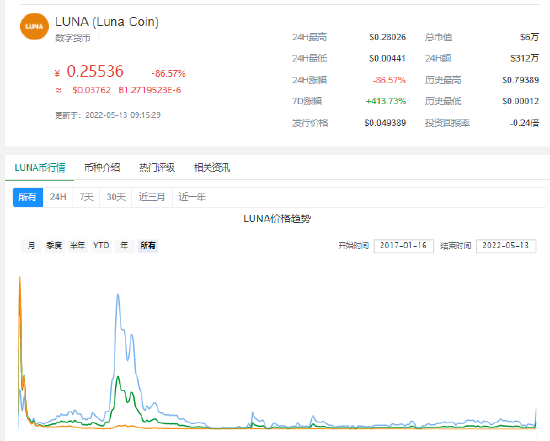The height and width of the screenshot is (441, 550).
Task: Switch to the 币种介绍 tab
Action: coord(102,168)
